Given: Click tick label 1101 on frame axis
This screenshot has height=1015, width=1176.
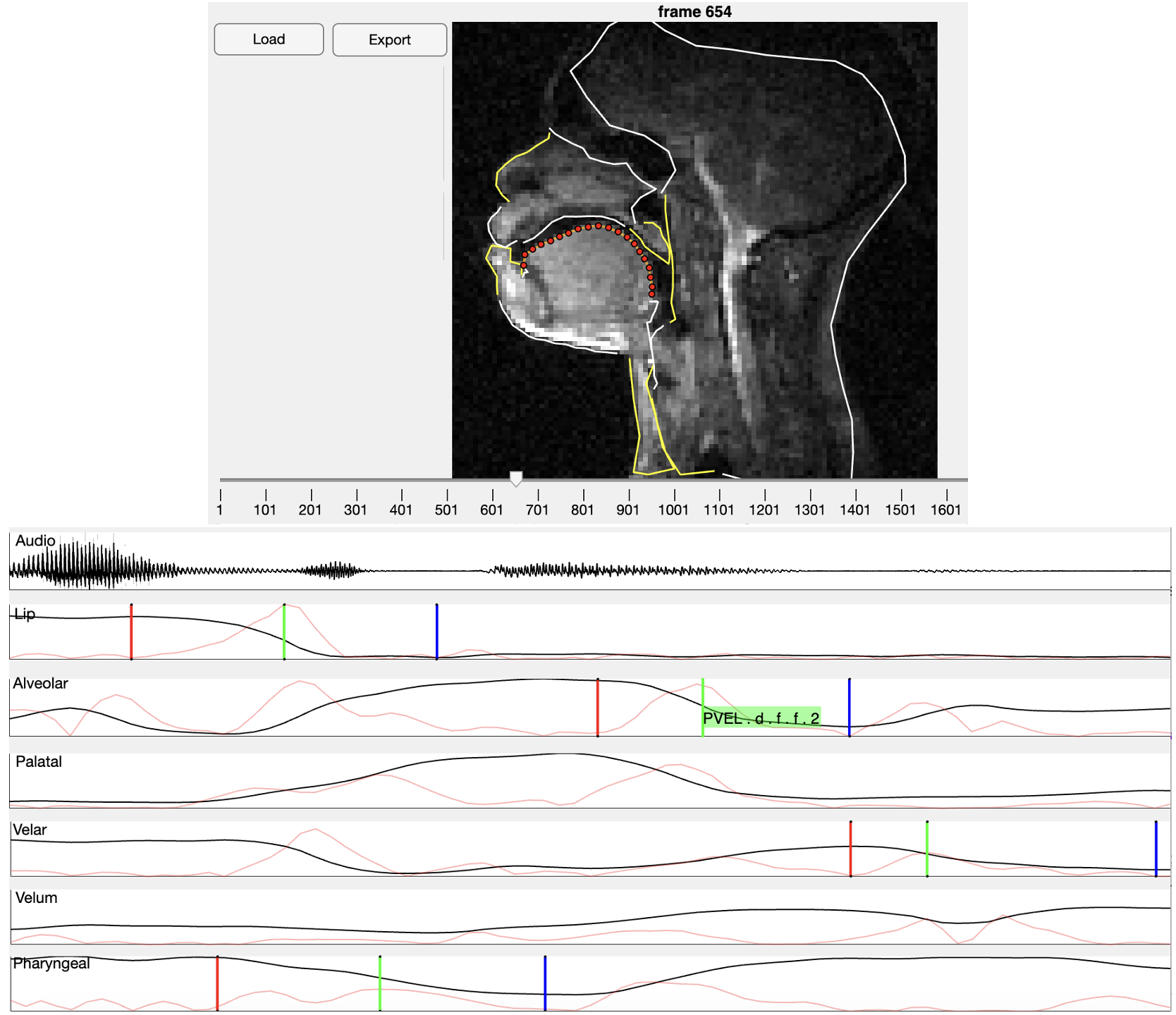Looking at the screenshot, I should pos(718,510).
